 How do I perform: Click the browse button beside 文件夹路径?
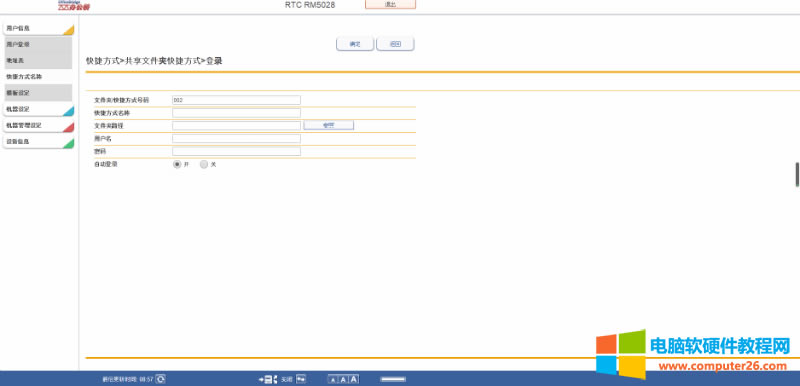point(329,125)
